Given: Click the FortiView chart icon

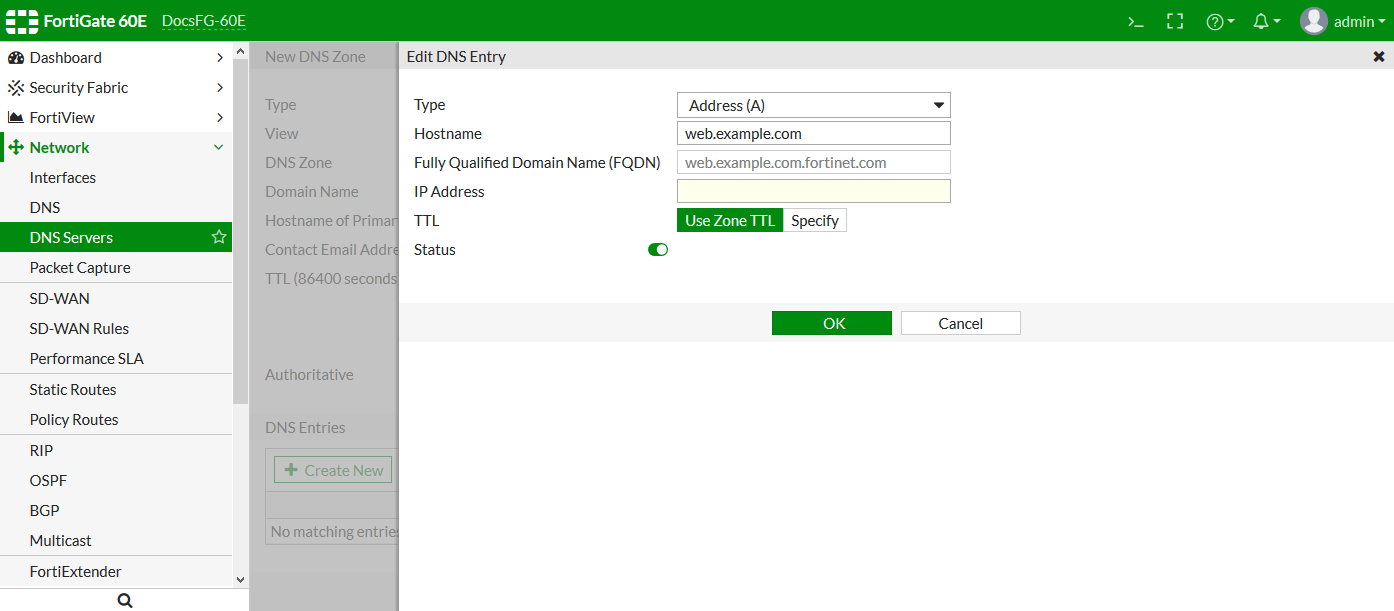Looking at the screenshot, I should coord(15,118).
